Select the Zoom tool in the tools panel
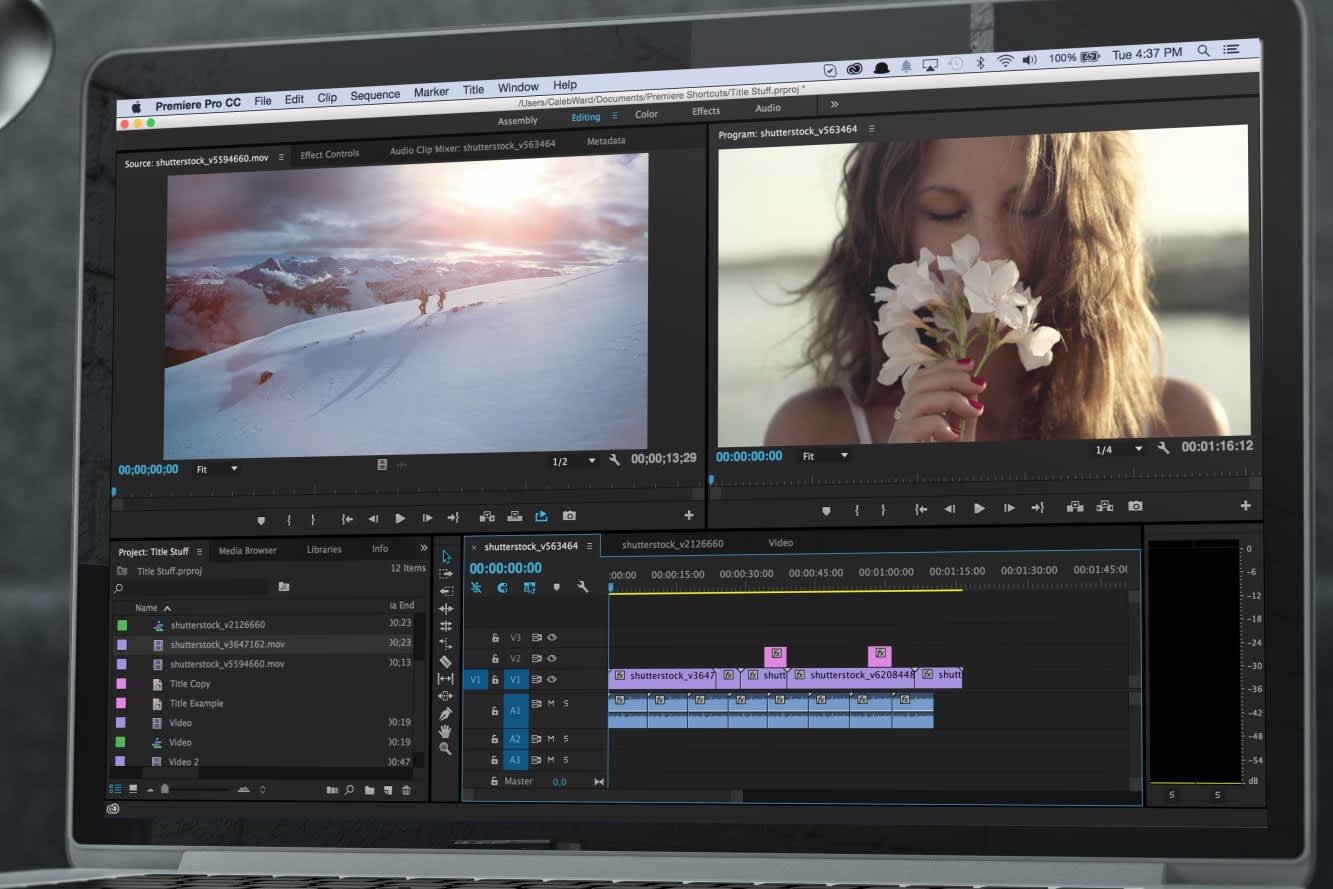Screen dimensions: 1333x889 coord(446,749)
